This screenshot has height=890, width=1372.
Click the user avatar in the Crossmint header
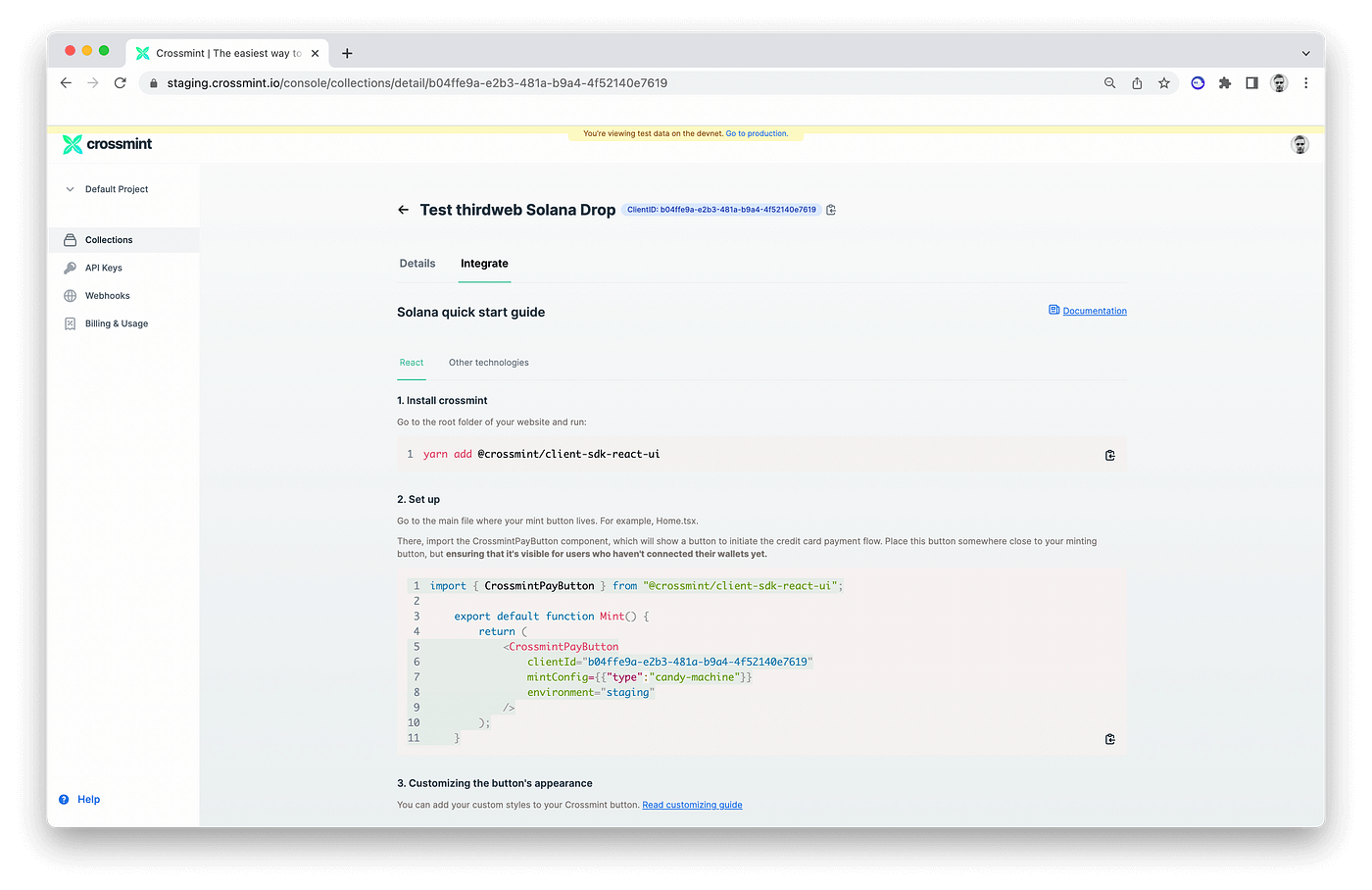point(1300,145)
